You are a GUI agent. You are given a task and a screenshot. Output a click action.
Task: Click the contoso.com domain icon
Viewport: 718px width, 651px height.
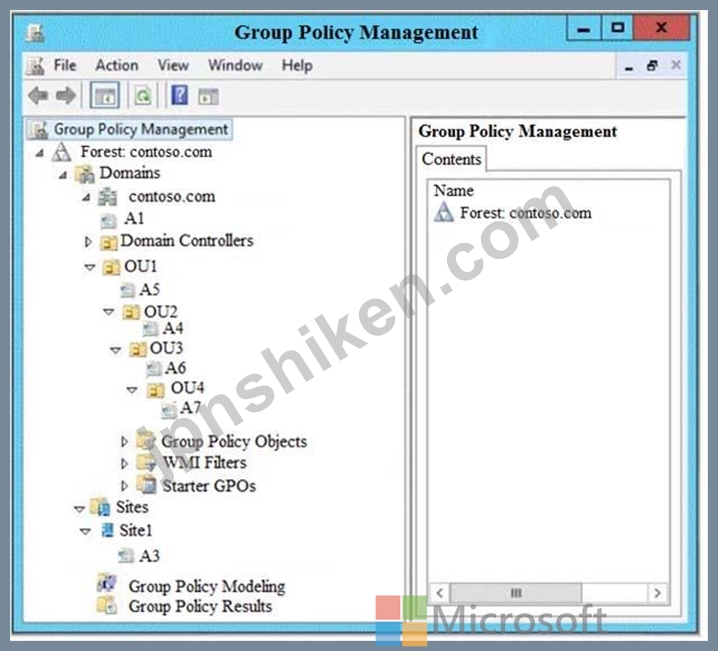coord(108,197)
